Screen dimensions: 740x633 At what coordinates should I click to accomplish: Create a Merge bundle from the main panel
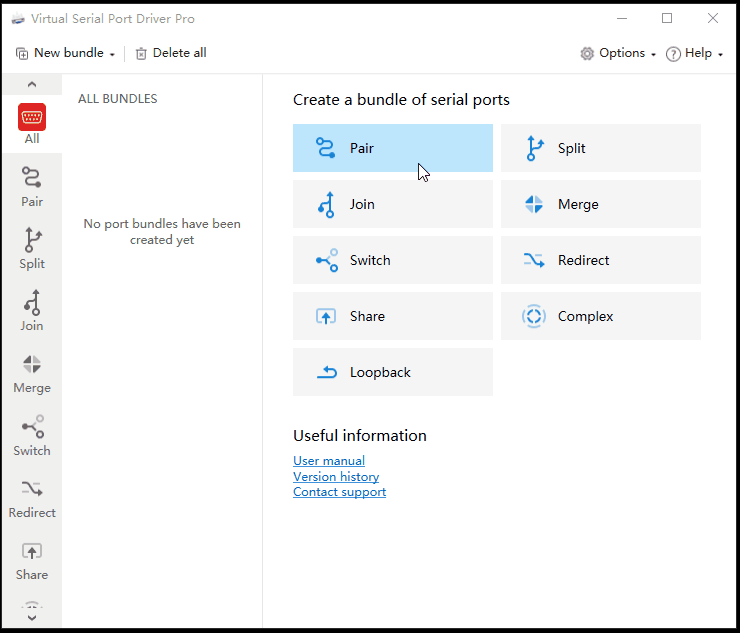(x=600, y=204)
